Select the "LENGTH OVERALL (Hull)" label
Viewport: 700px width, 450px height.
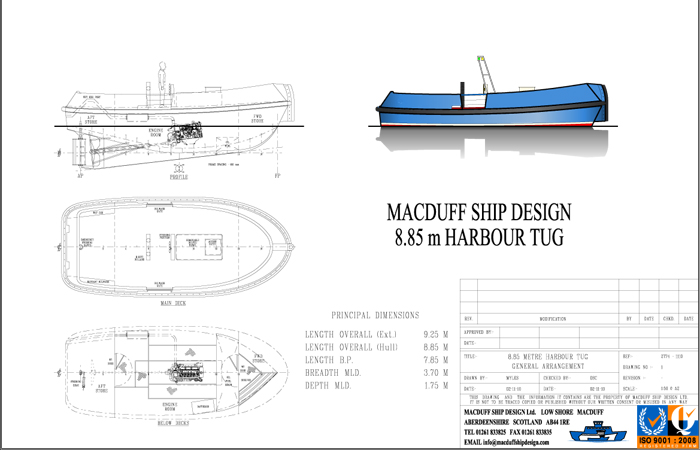[351, 347]
